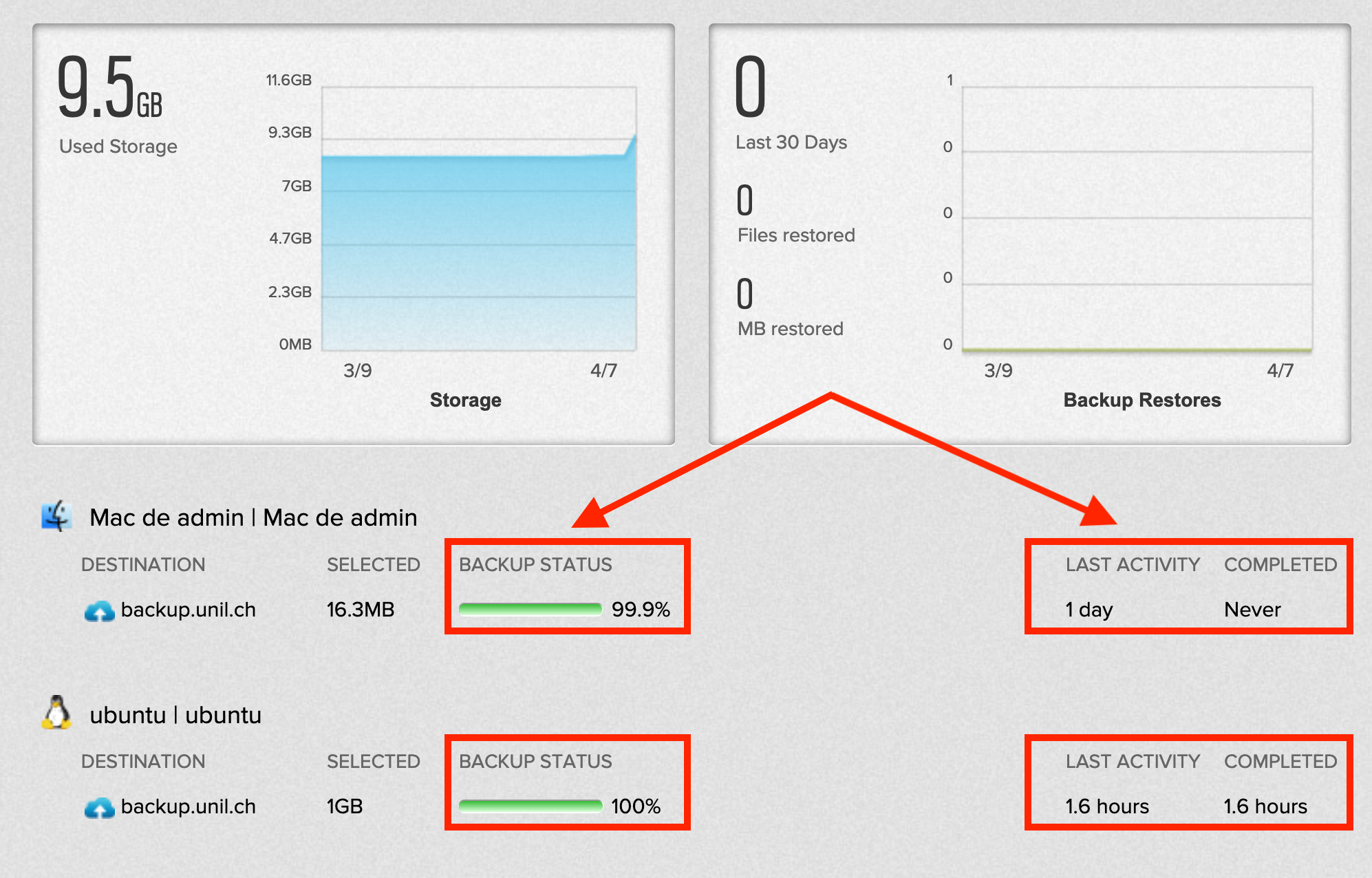
Task: Click the 1GB selected size
Action: 344,806
